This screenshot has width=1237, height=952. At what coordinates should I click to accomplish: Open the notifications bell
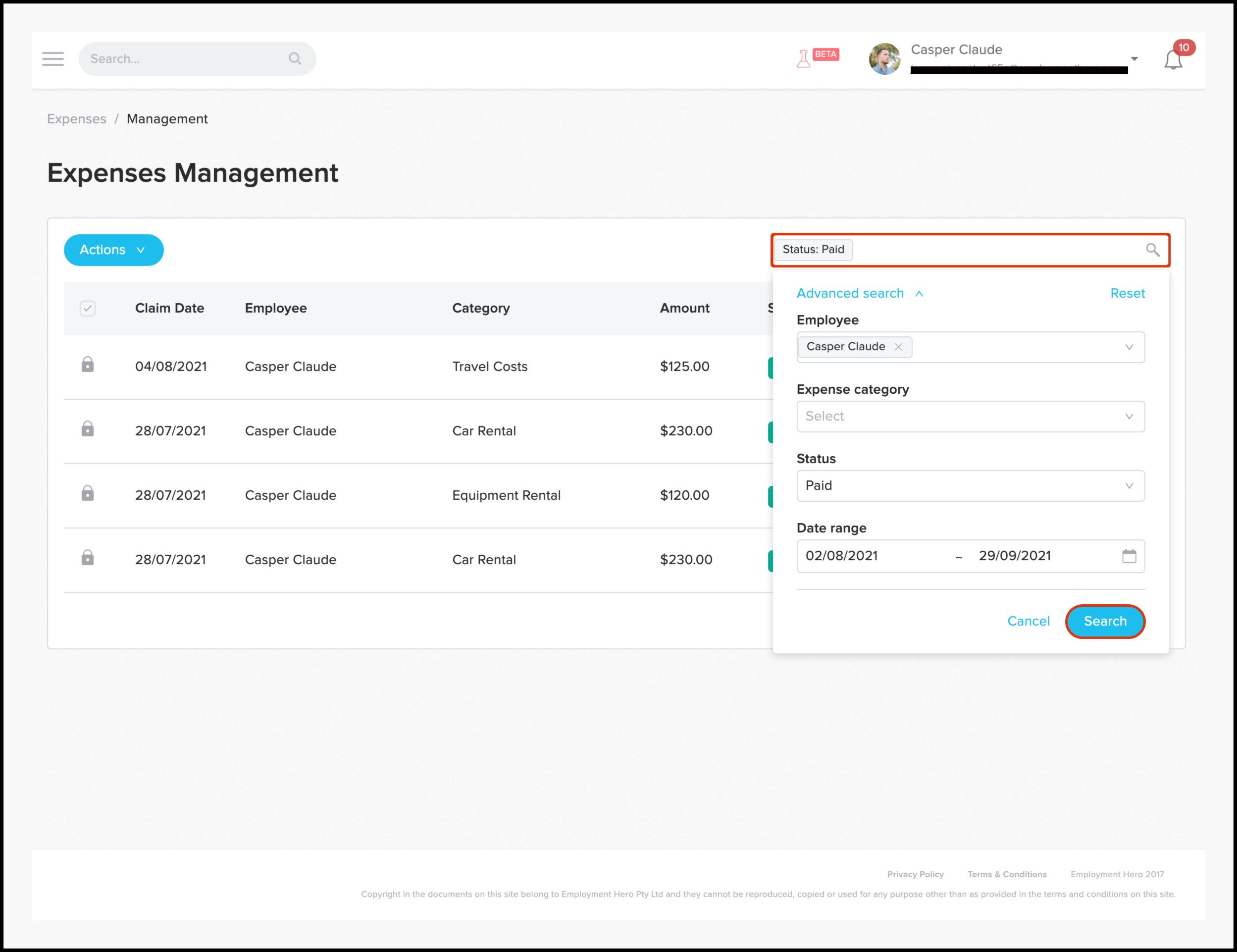coord(1173,59)
